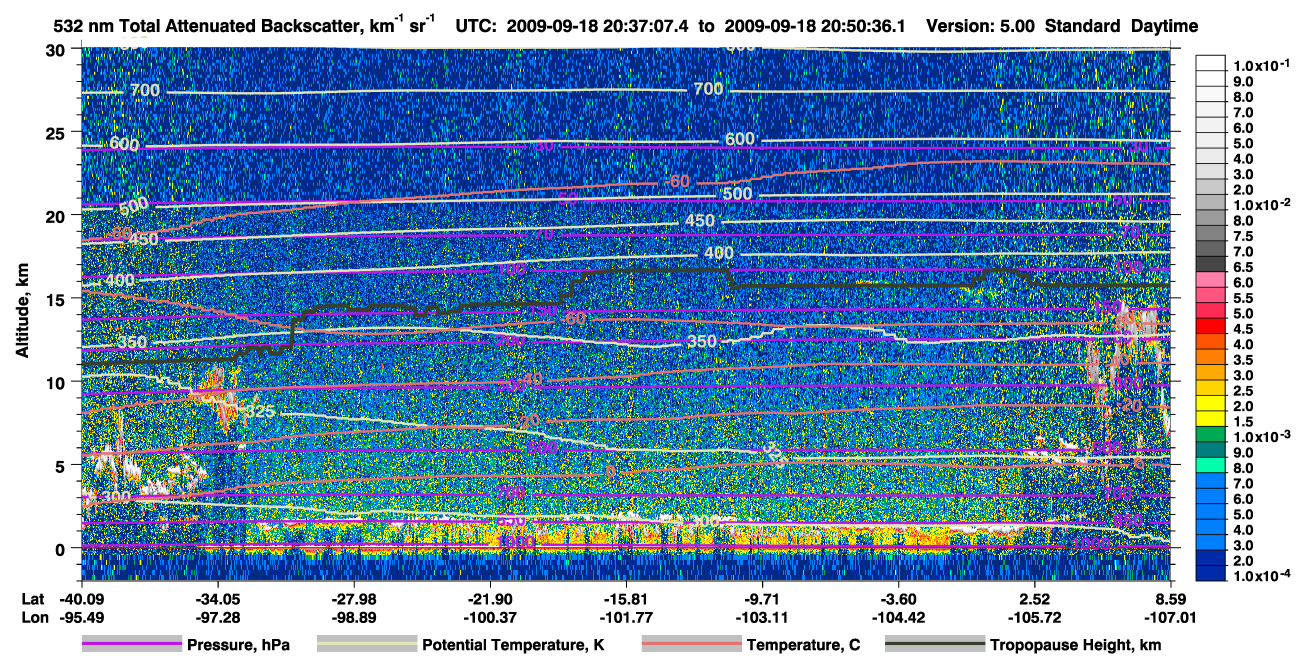This screenshot has height=667, width=1300.
Task: Click the latitude value '-27.98'
Action: [353, 598]
